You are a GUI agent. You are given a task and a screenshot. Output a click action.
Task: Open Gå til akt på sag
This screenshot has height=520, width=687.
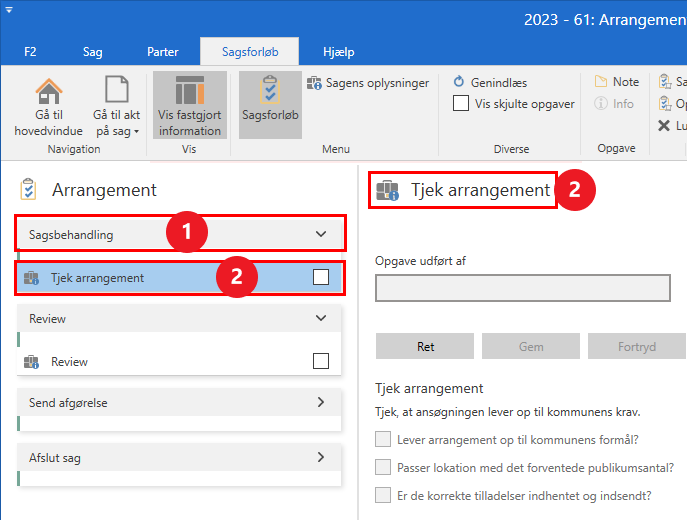coord(116,105)
